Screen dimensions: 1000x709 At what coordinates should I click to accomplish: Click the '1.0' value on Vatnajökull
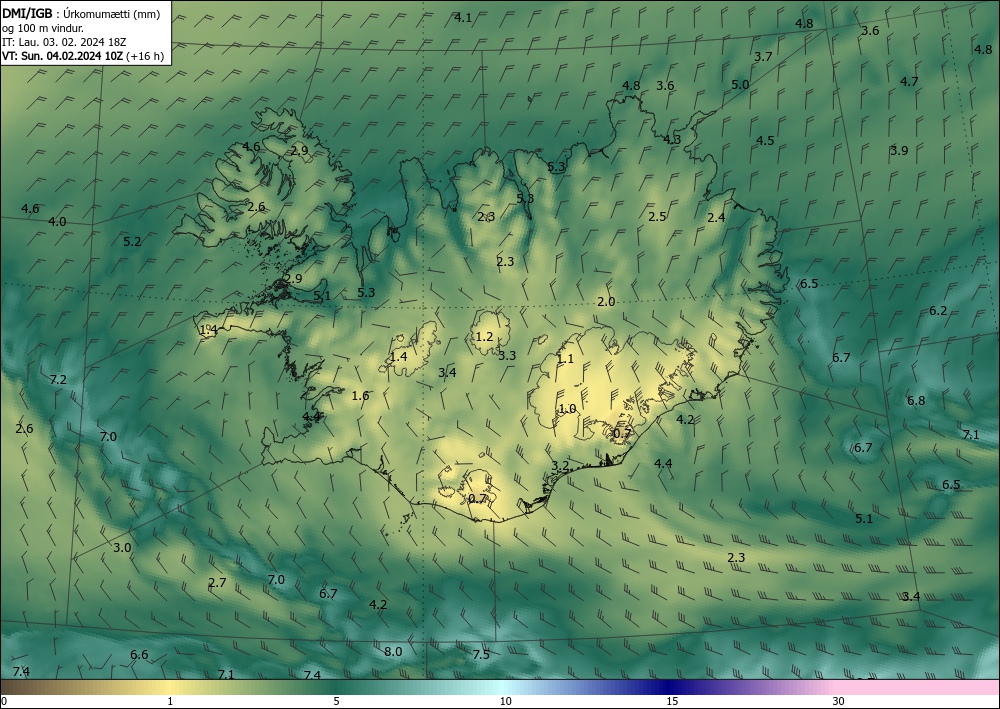pos(567,409)
